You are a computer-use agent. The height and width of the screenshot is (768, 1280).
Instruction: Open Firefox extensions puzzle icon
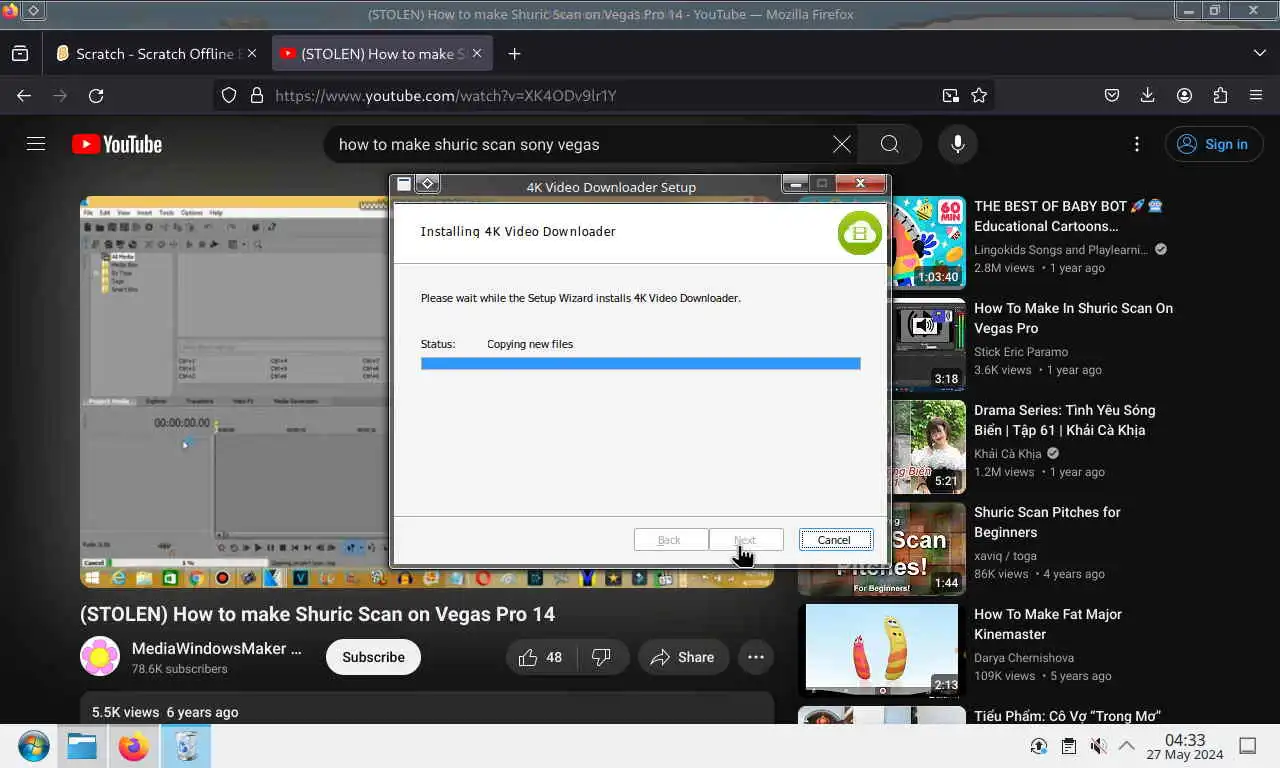tap(1220, 96)
